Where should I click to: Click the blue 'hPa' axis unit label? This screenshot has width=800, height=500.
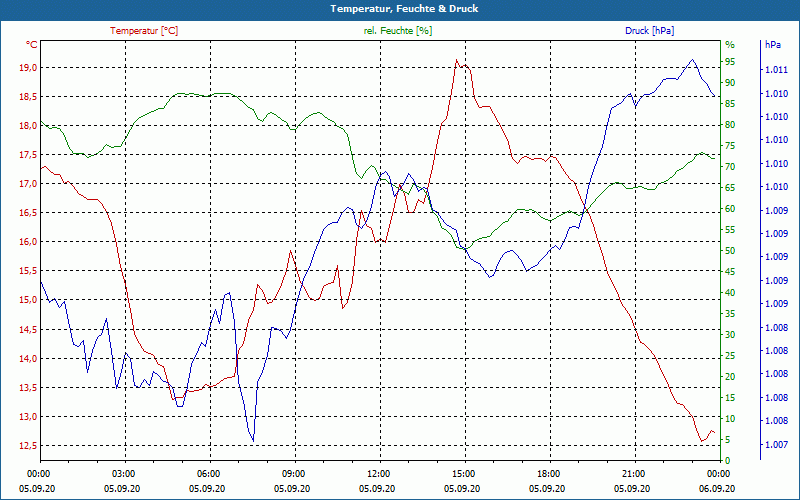coord(772,45)
